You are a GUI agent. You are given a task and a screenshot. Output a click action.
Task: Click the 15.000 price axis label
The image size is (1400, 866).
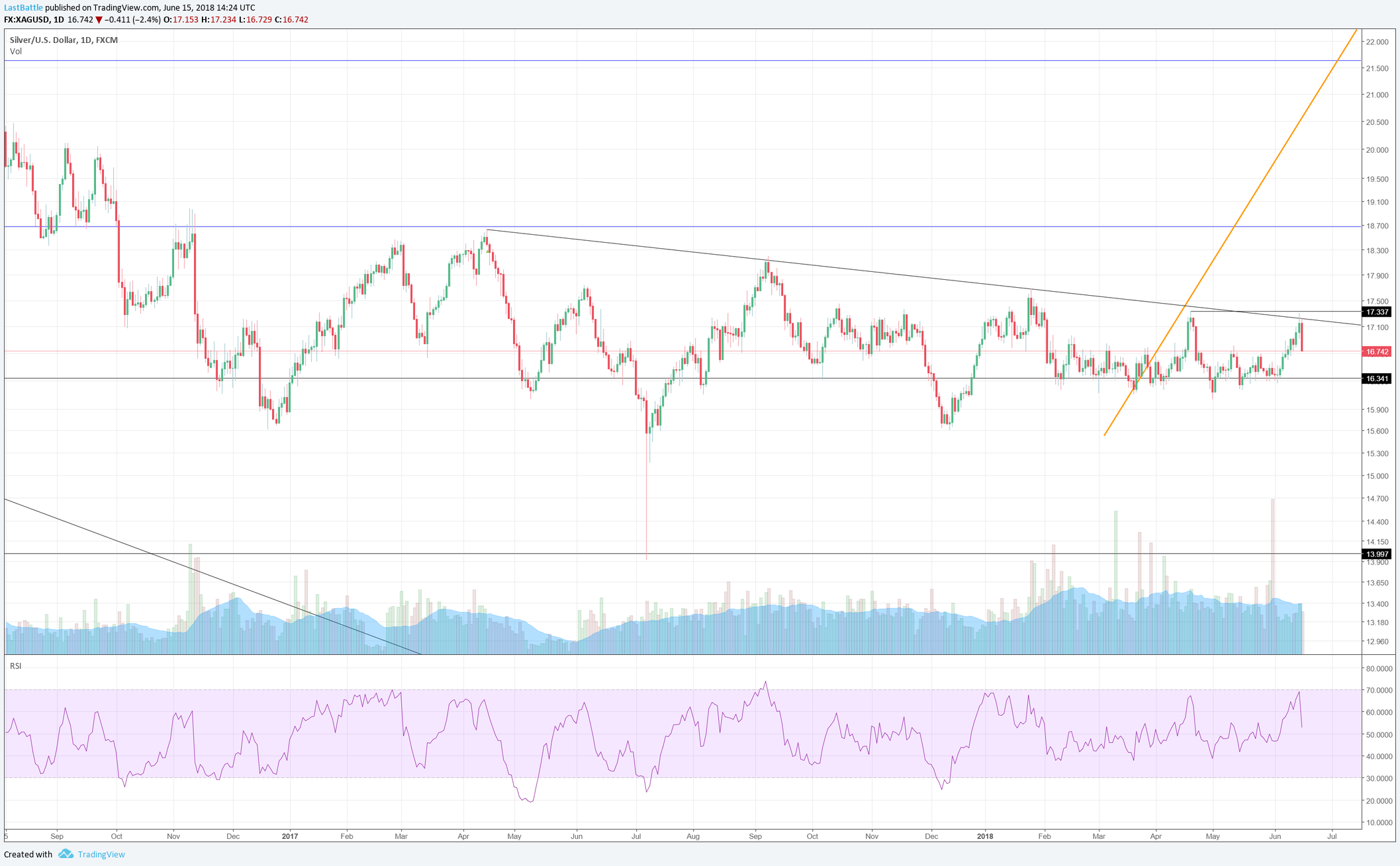point(1377,476)
